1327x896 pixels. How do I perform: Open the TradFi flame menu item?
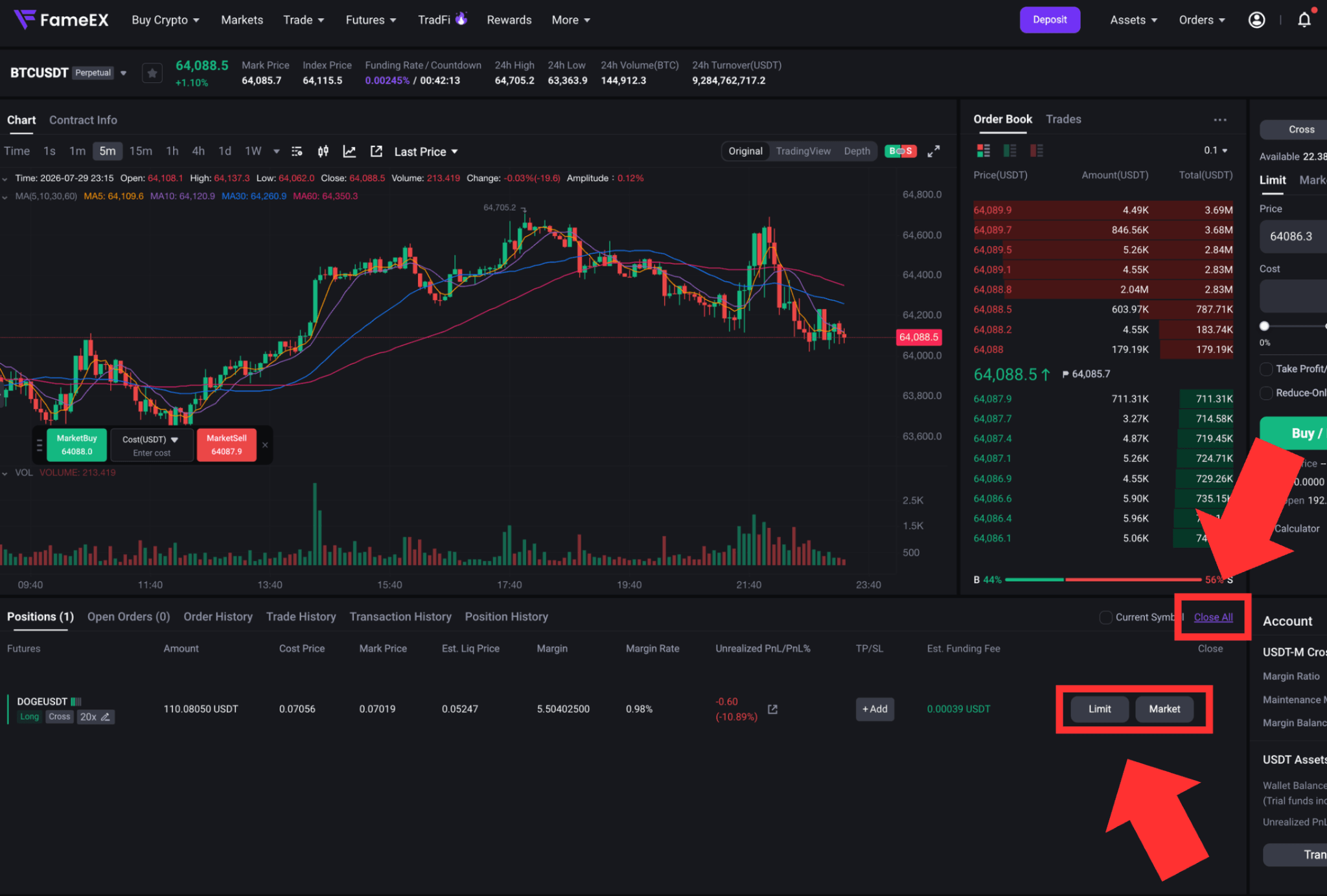click(442, 19)
